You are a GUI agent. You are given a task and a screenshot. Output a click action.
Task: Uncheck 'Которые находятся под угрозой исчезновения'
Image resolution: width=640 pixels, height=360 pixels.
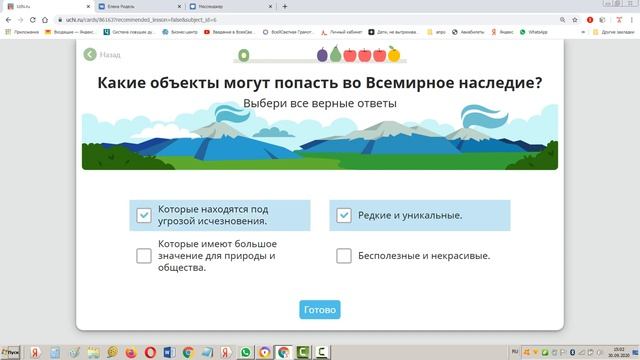144,215
